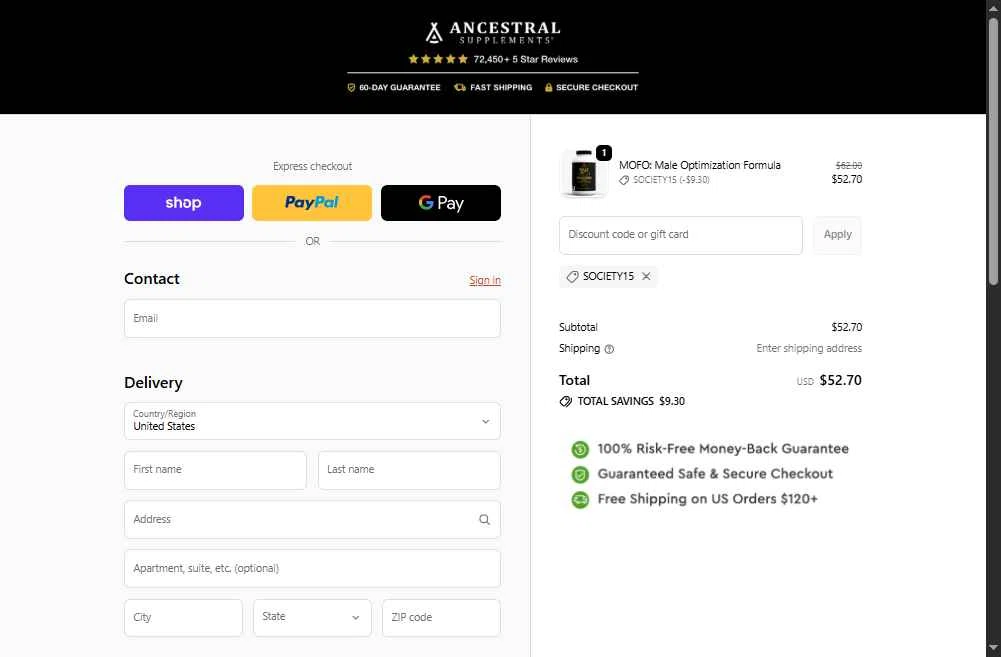Click the "Free Shipping on US Orders $120+" text
The height and width of the screenshot is (657, 1001).
[x=707, y=499]
